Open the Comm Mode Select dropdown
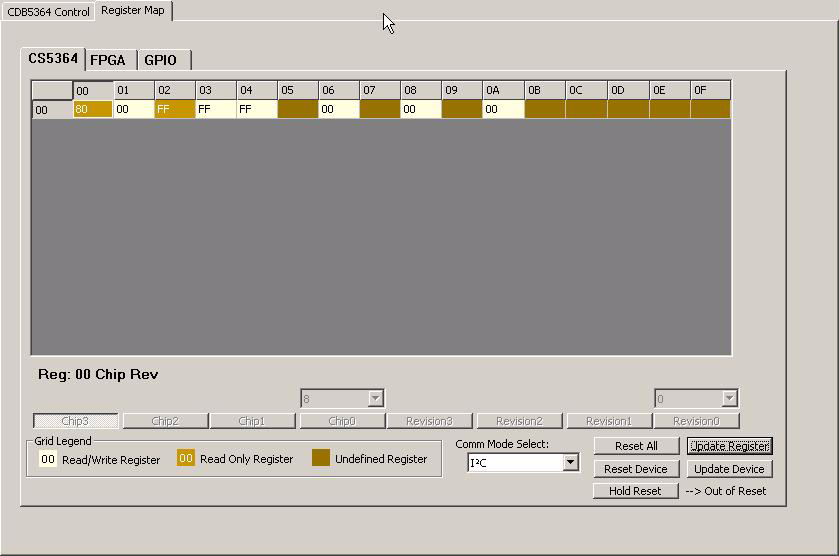Image resolution: width=839 pixels, height=556 pixels. [523, 463]
